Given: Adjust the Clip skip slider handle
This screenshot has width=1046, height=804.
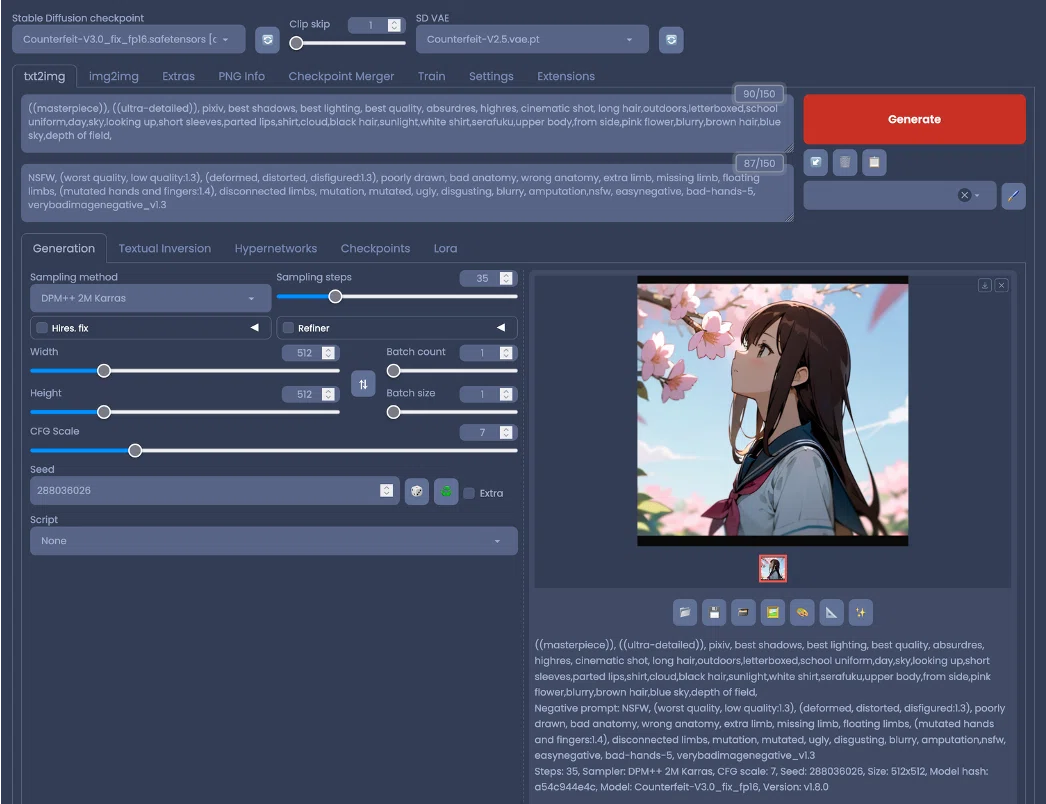Looking at the screenshot, I should 296,43.
